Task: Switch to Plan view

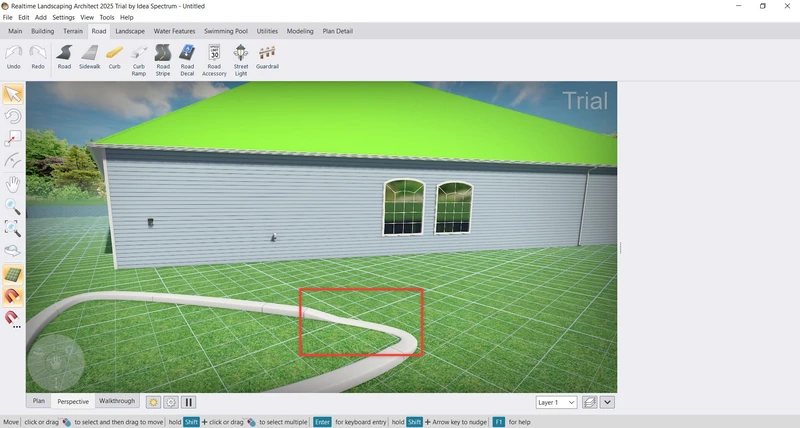Action: coord(39,401)
